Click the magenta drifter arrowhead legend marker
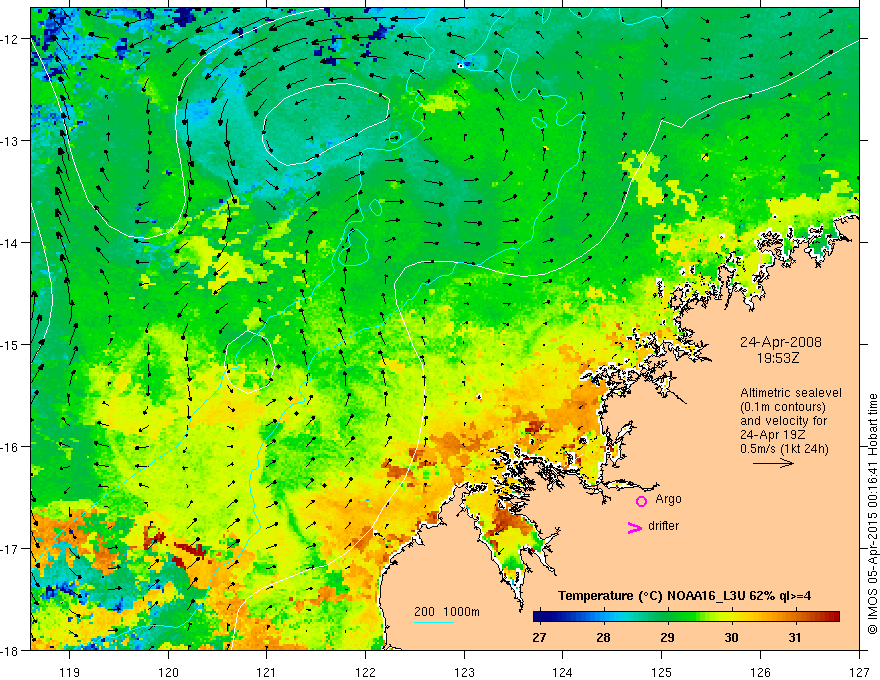Viewport: 880px width, 680px height. click(x=635, y=528)
